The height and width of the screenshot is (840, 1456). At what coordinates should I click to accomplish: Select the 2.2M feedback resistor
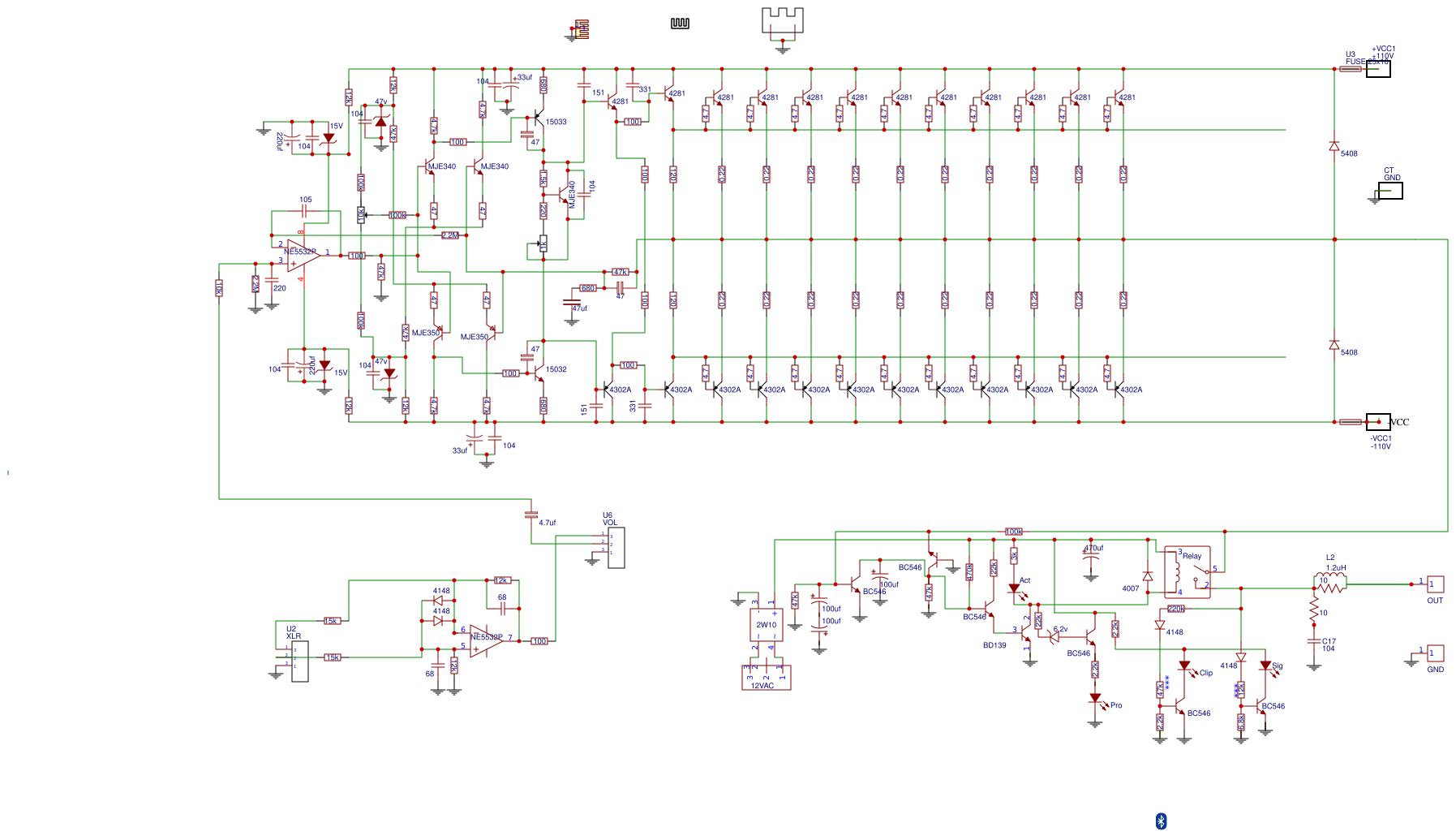tap(450, 235)
